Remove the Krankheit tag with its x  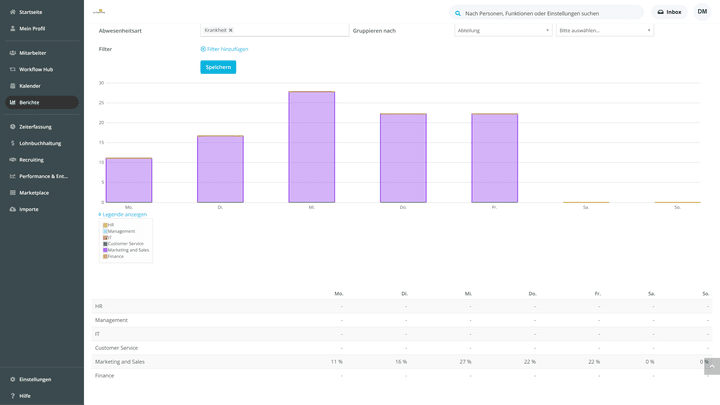(x=231, y=30)
